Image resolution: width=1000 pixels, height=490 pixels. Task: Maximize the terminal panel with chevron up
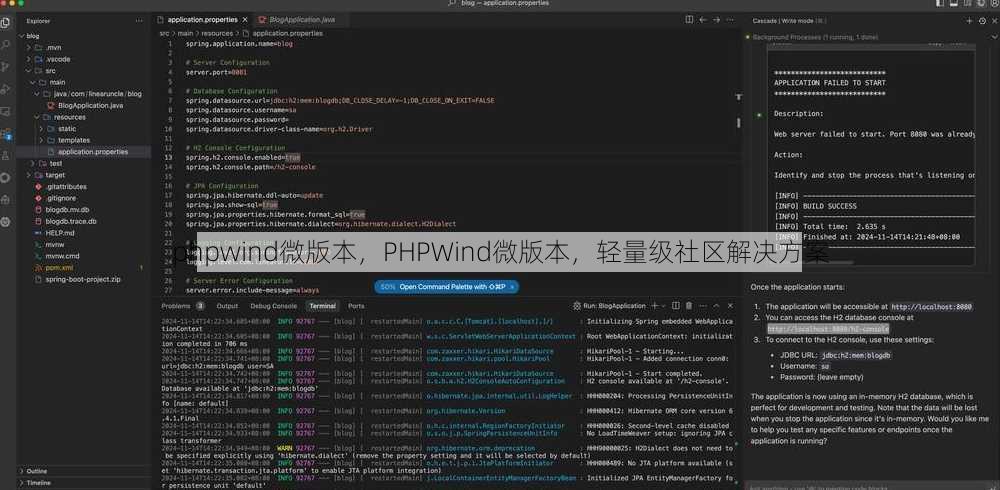pyautogui.click(x=715, y=306)
